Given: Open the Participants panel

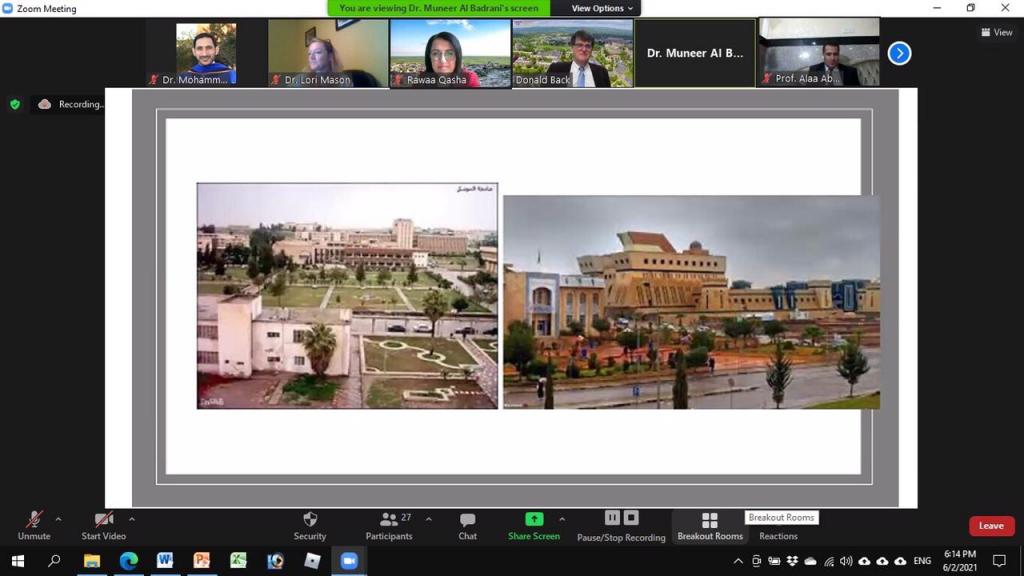Looking at the screenshot, I should coord(389,524).
